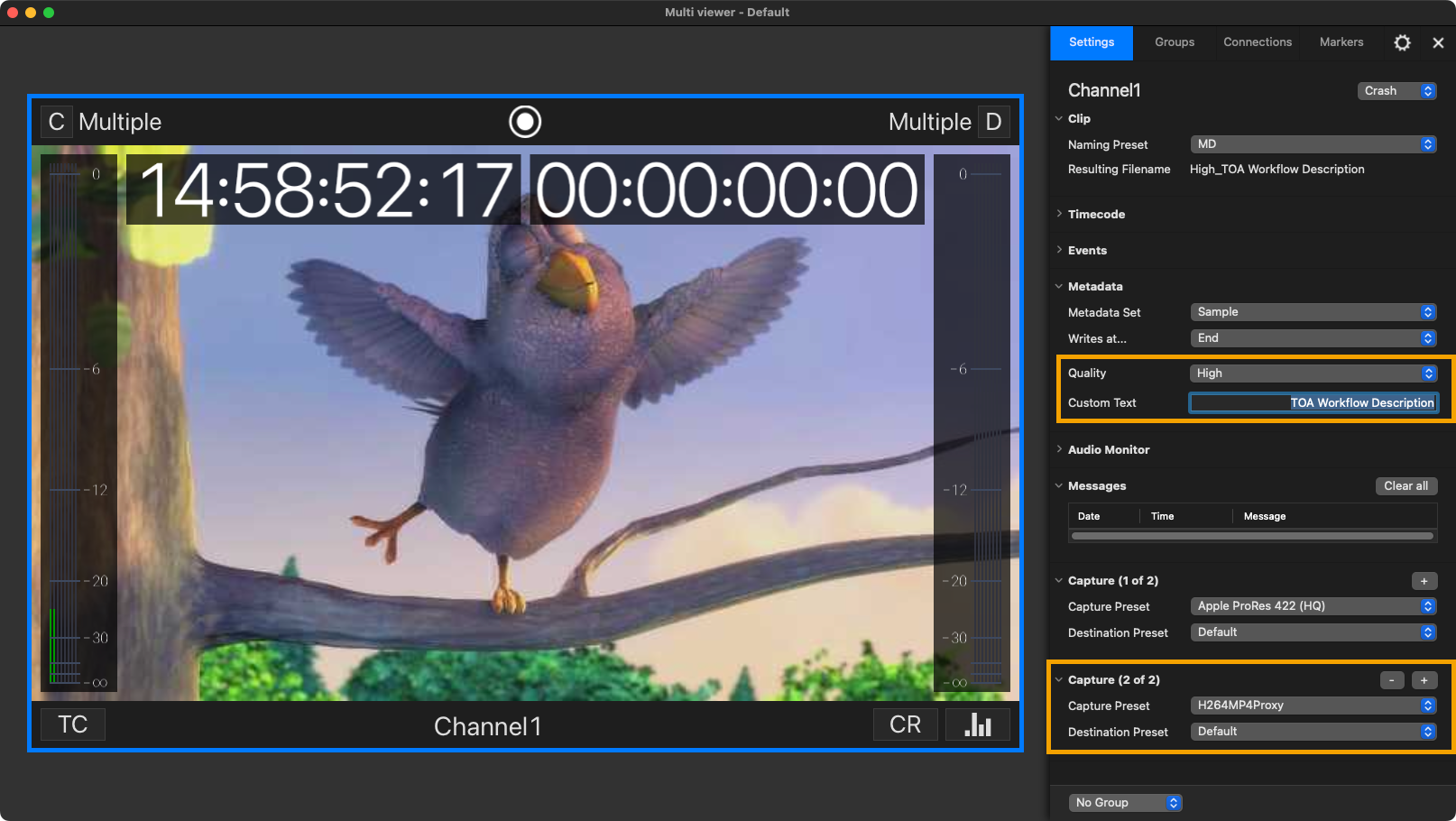Click the C source indicator box

click(56, 122)
